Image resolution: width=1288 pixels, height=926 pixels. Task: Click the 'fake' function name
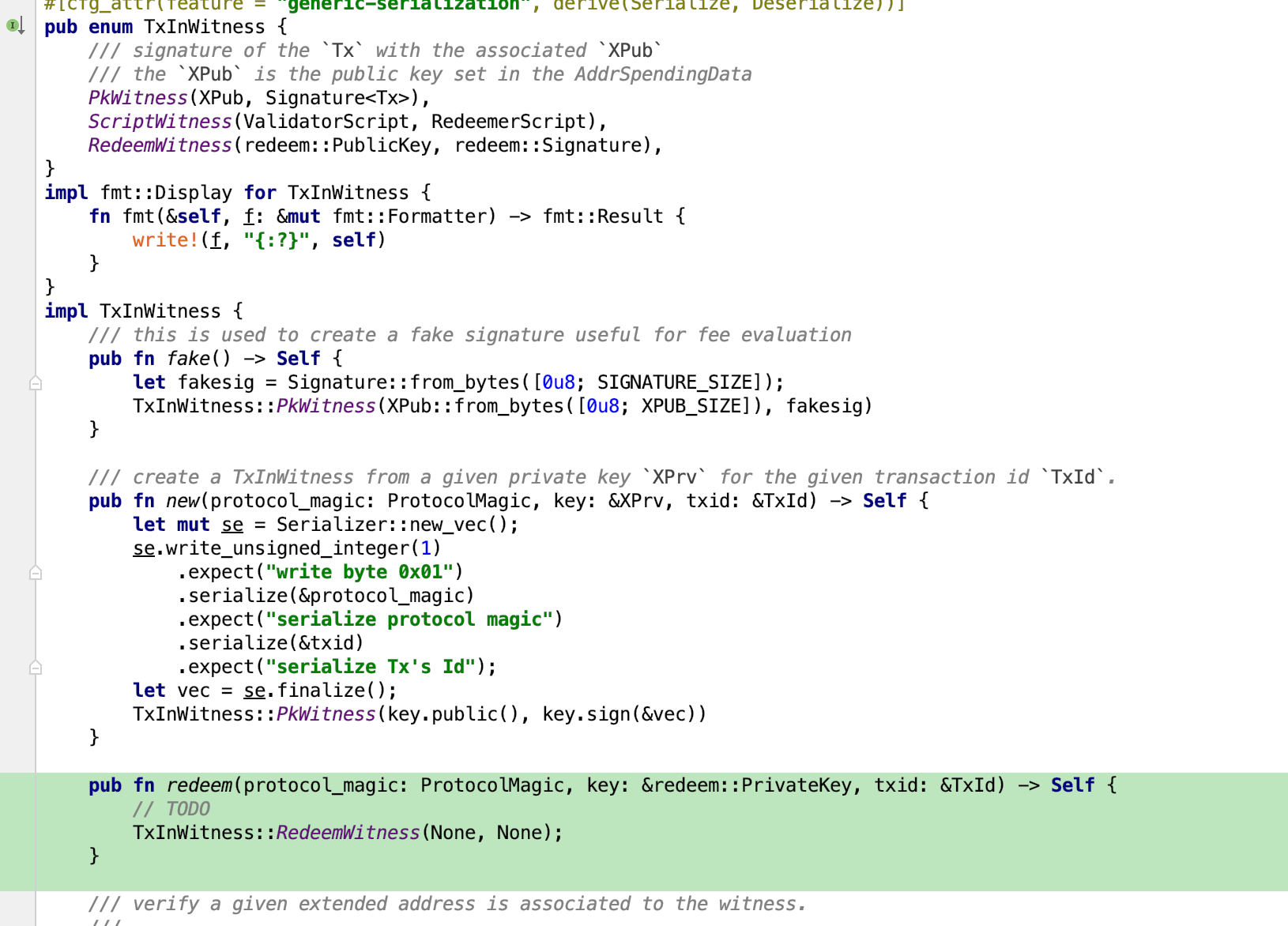(188, 359)
